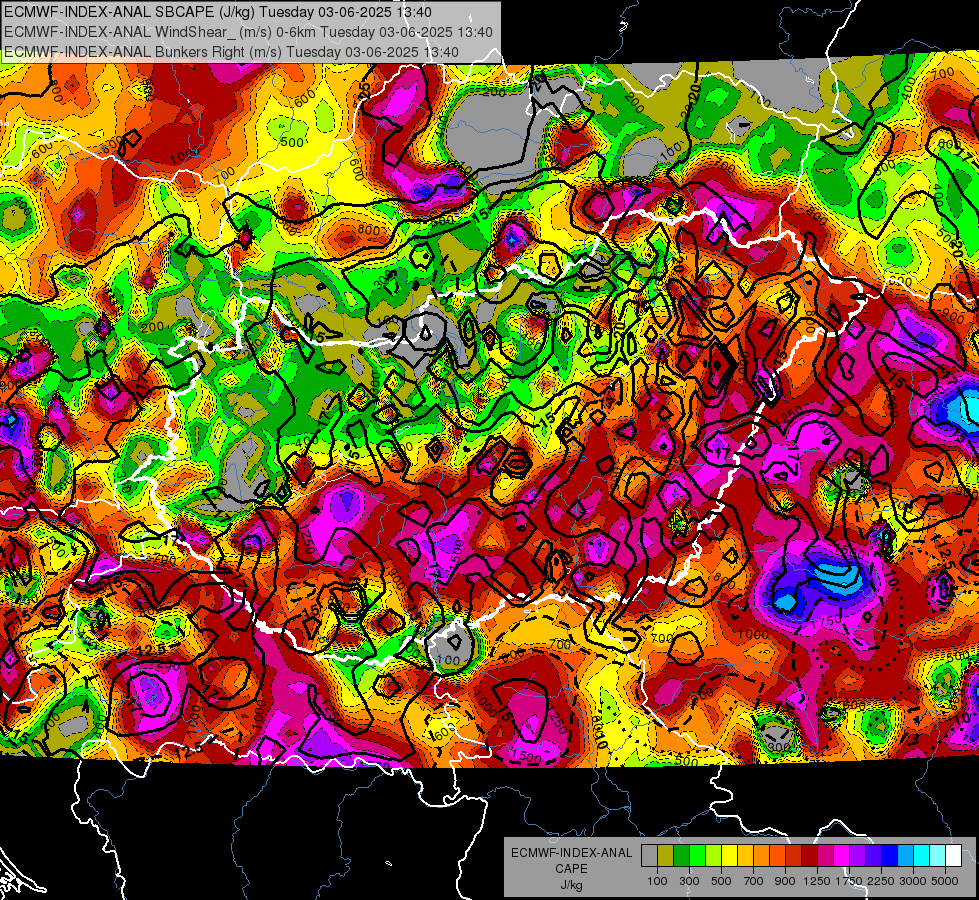Click the legend tick value 100
The image size is (979, 900).
pos(657,881)
